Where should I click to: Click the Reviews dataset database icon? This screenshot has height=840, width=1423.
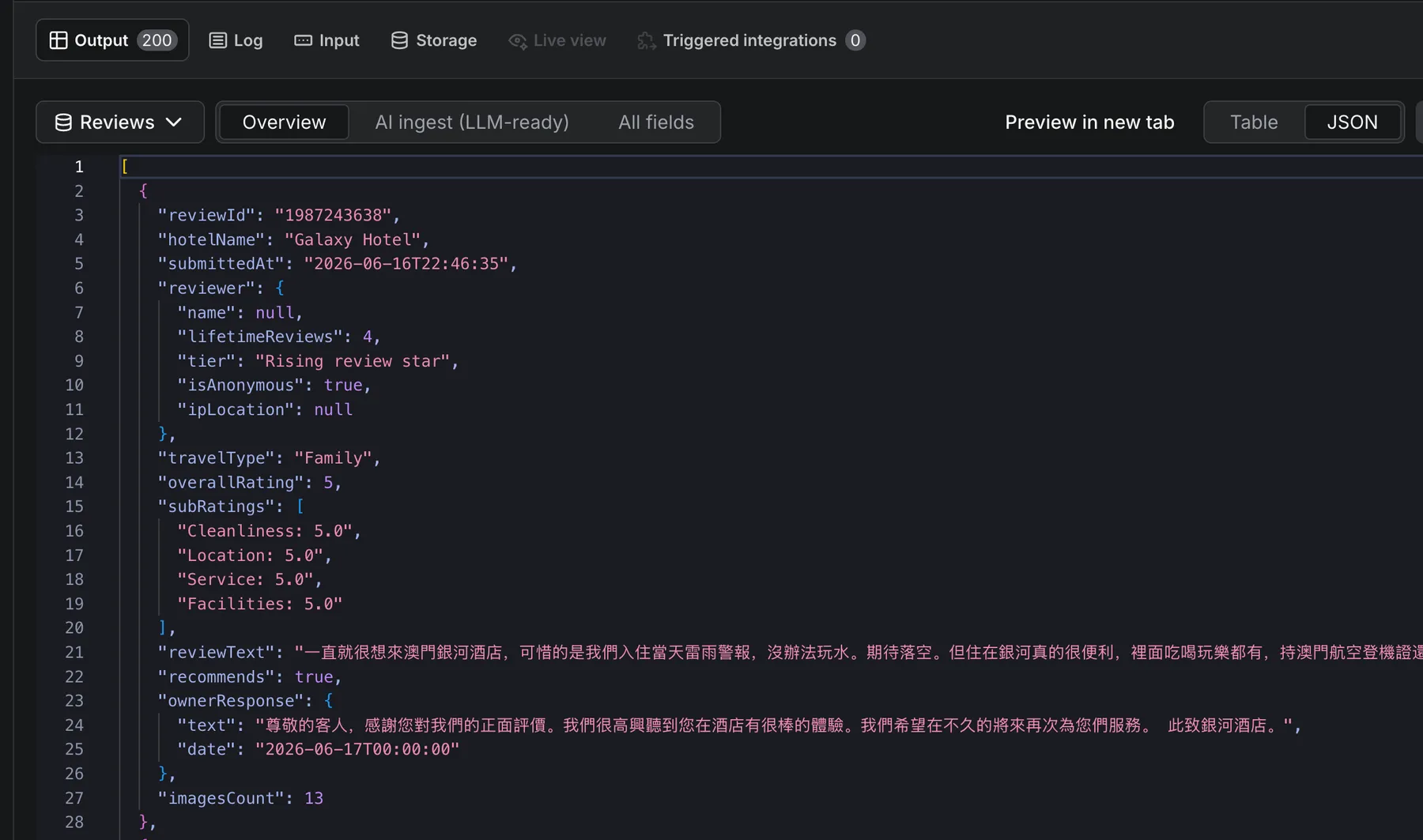(x=63, y=122)
